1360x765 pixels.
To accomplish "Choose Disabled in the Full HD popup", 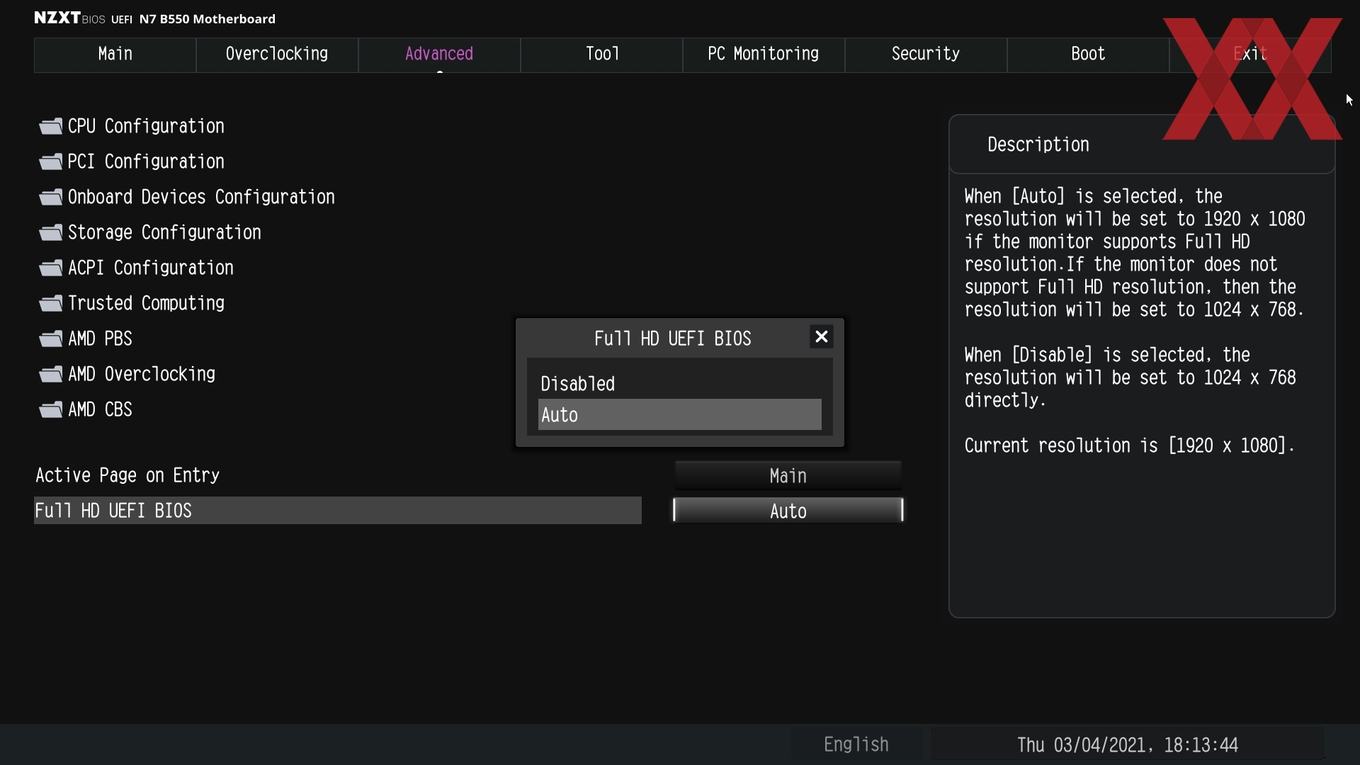I will pos(680,384).
